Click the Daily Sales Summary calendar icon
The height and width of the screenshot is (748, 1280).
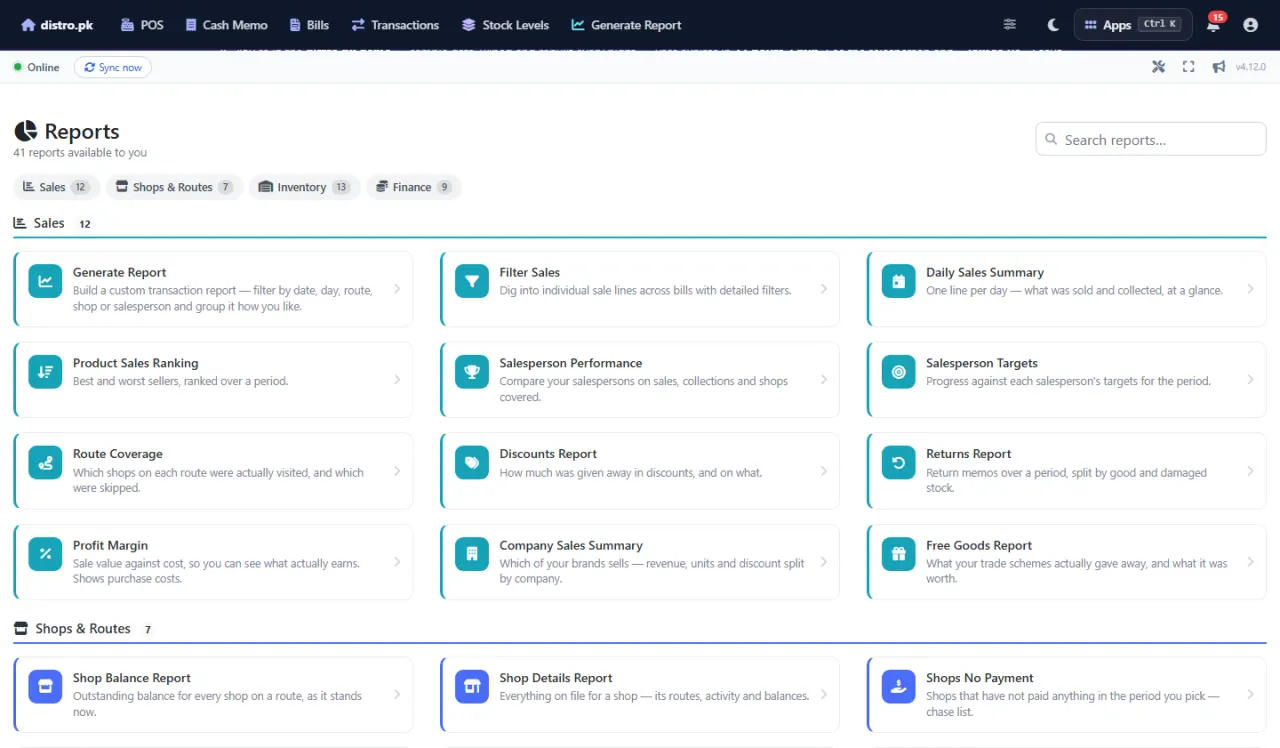899,281
